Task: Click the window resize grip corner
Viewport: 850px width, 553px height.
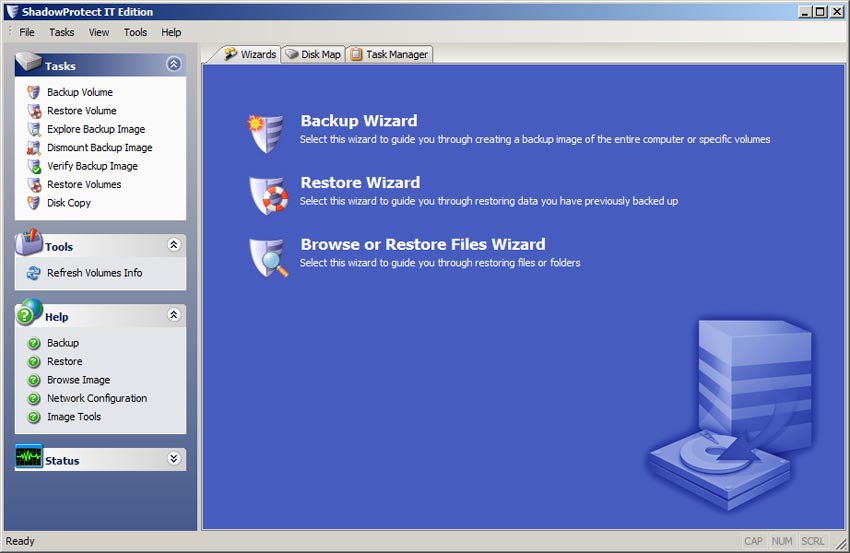Action: pos(841,544)
